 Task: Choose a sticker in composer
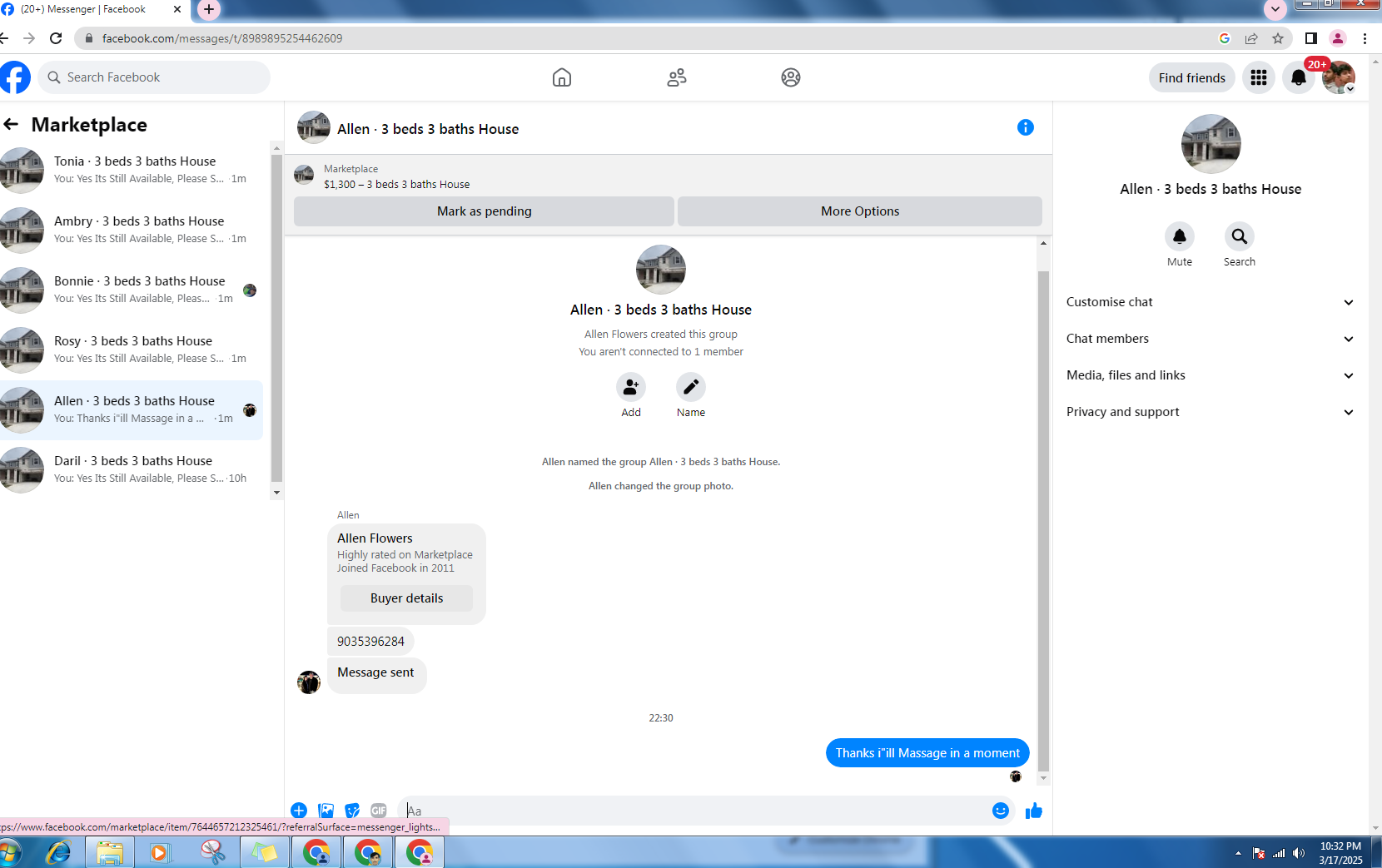tap(352, 811)
